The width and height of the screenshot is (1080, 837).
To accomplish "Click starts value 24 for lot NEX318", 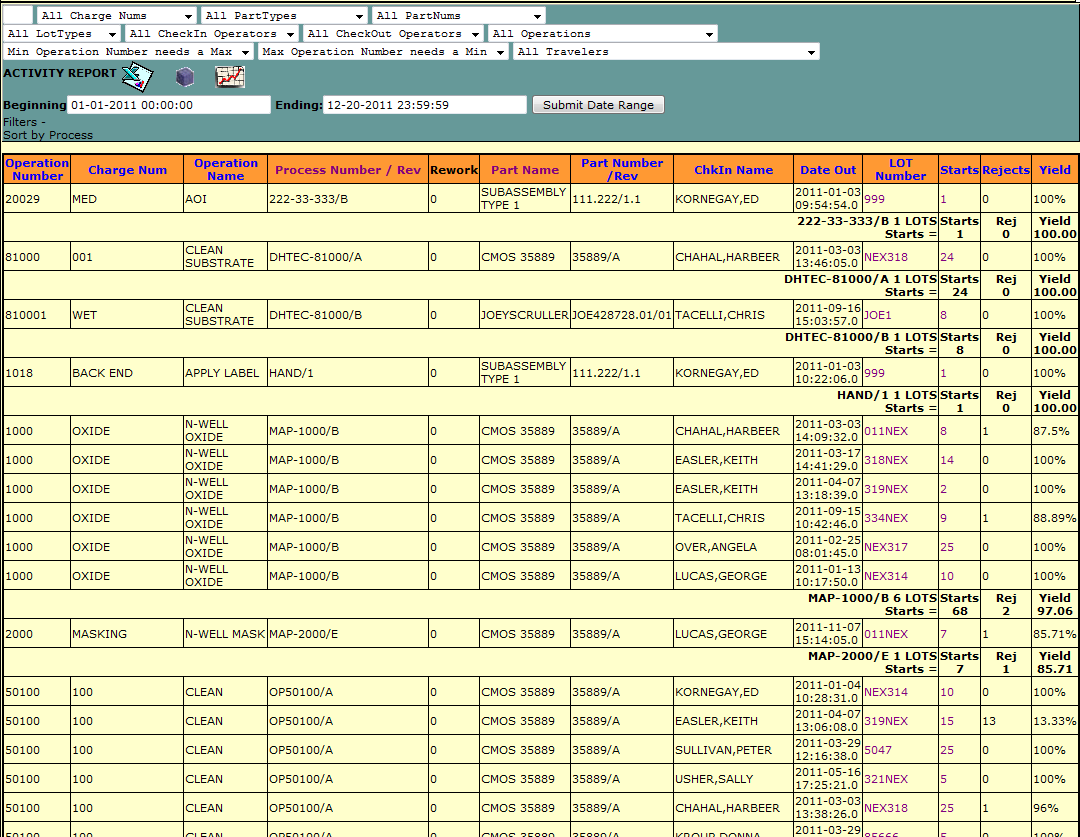I will coord(947,257).
